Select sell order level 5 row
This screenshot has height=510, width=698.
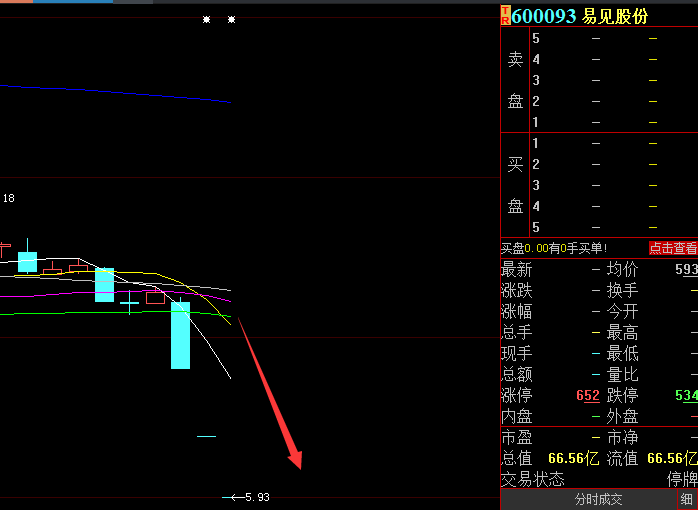pyautogui.click(x=614, y=38)
